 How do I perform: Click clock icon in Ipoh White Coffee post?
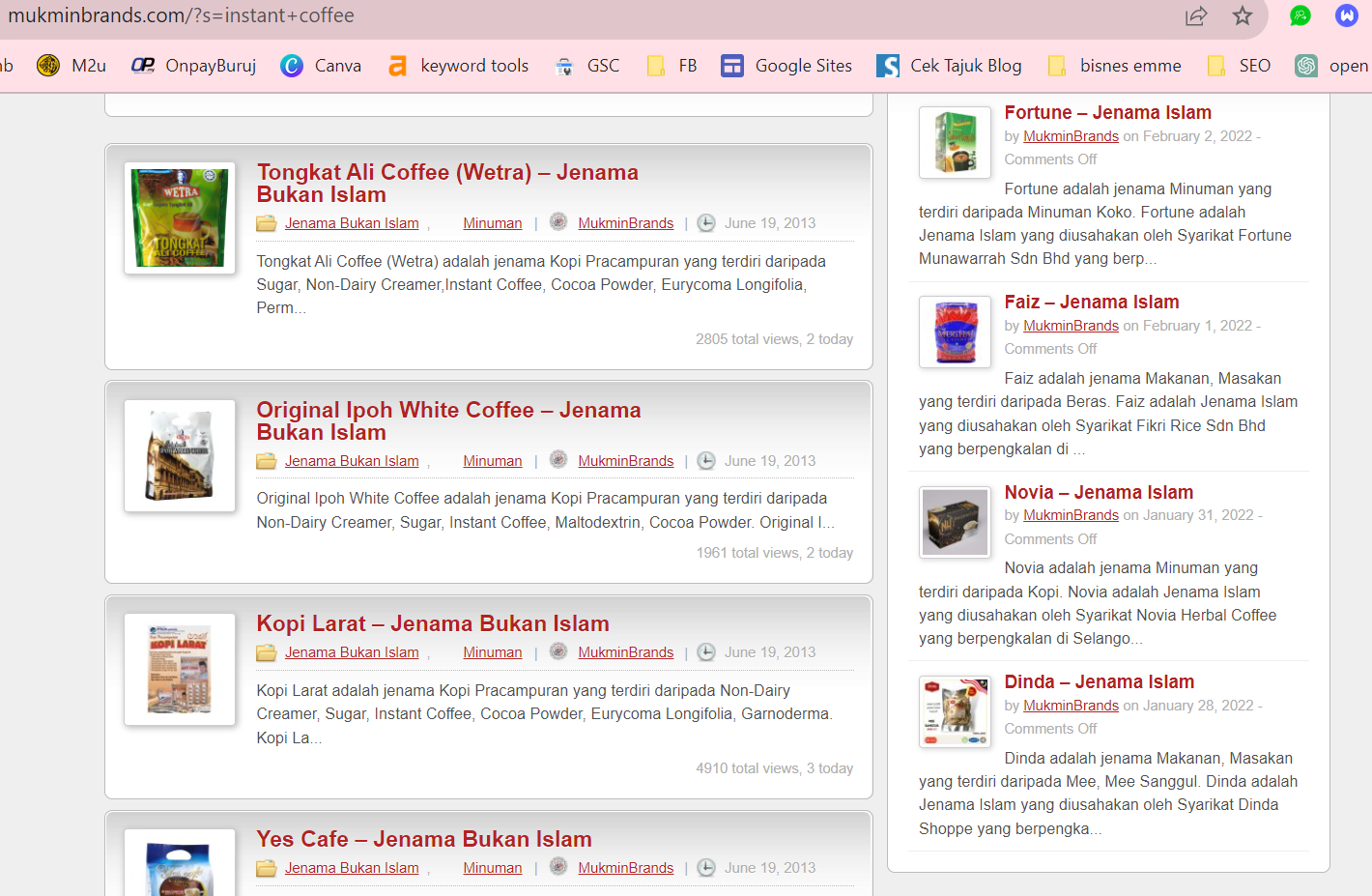tap(706, 461)
